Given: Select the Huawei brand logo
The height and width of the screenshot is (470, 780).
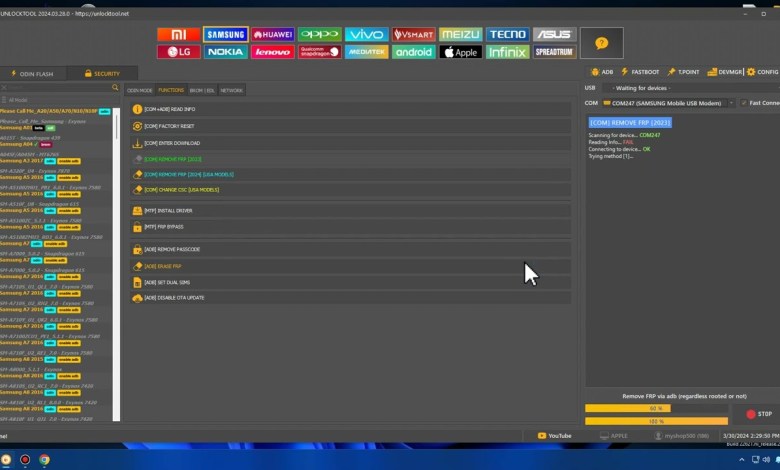Looking at the screenshot, I should tap(273, 34).
